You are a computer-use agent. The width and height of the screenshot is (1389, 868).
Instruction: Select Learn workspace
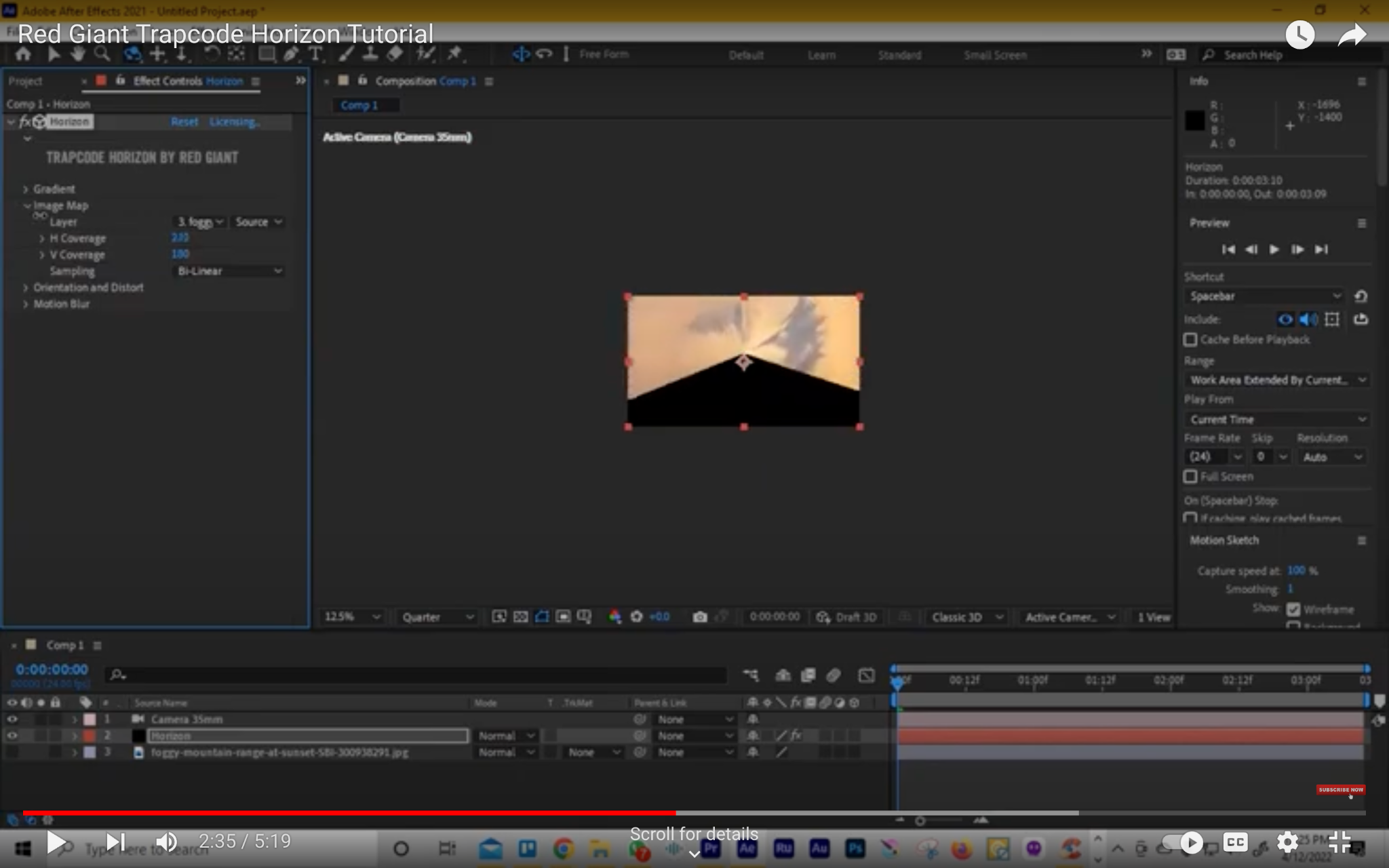click(821, 55)
